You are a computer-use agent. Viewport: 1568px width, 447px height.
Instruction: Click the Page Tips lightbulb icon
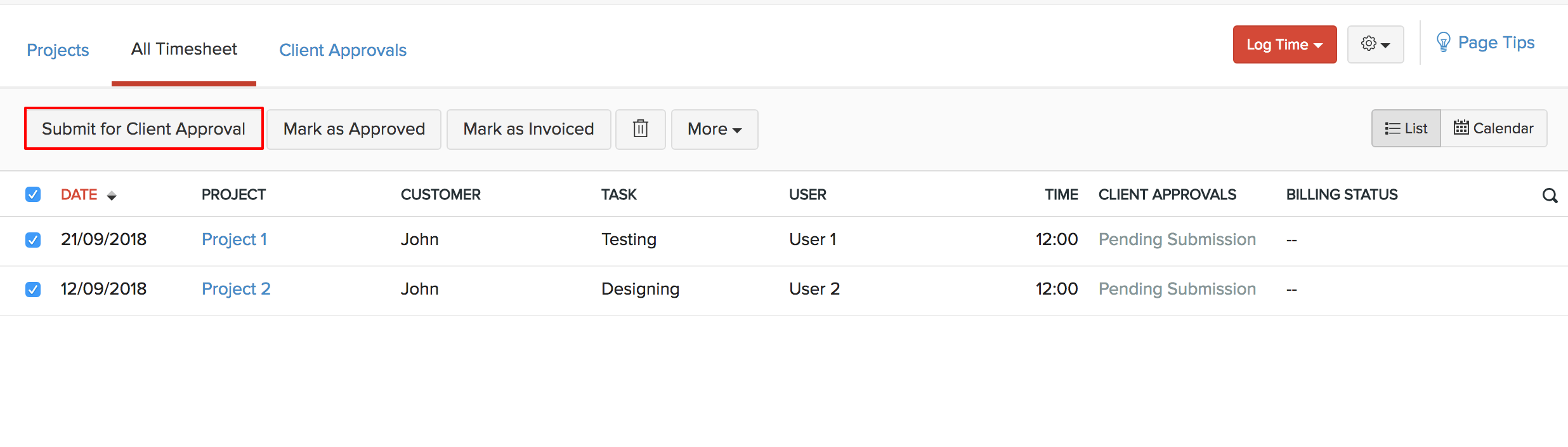coord(1443,43)
